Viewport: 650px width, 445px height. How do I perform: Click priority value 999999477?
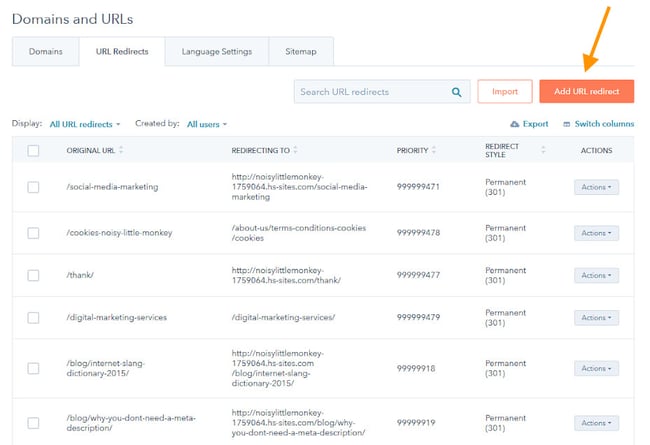tap(418, 275)
